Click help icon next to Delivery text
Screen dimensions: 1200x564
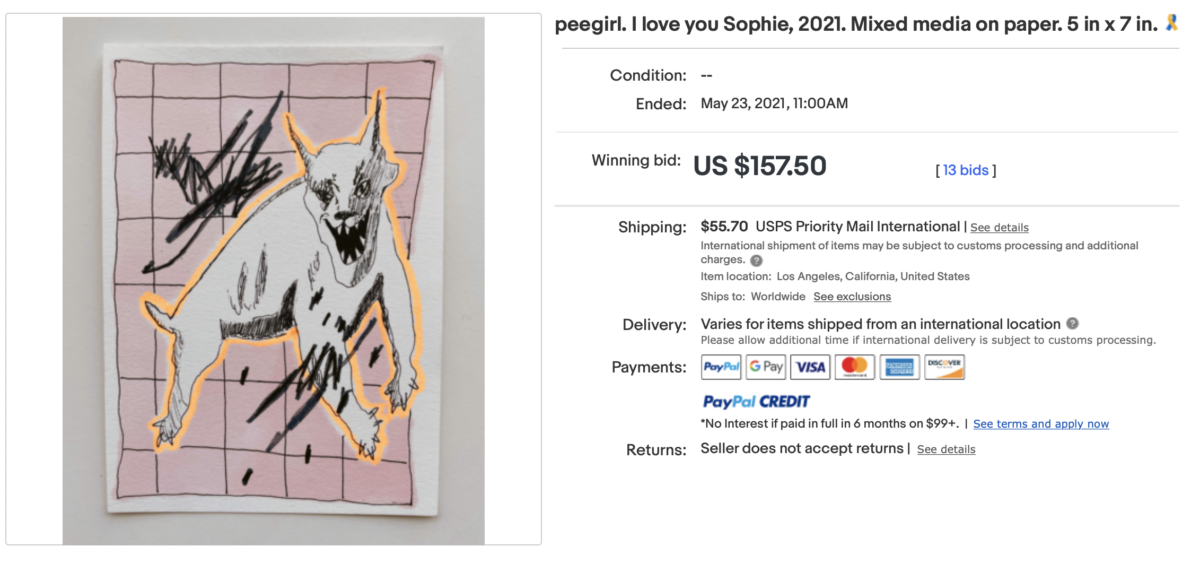1072,324
